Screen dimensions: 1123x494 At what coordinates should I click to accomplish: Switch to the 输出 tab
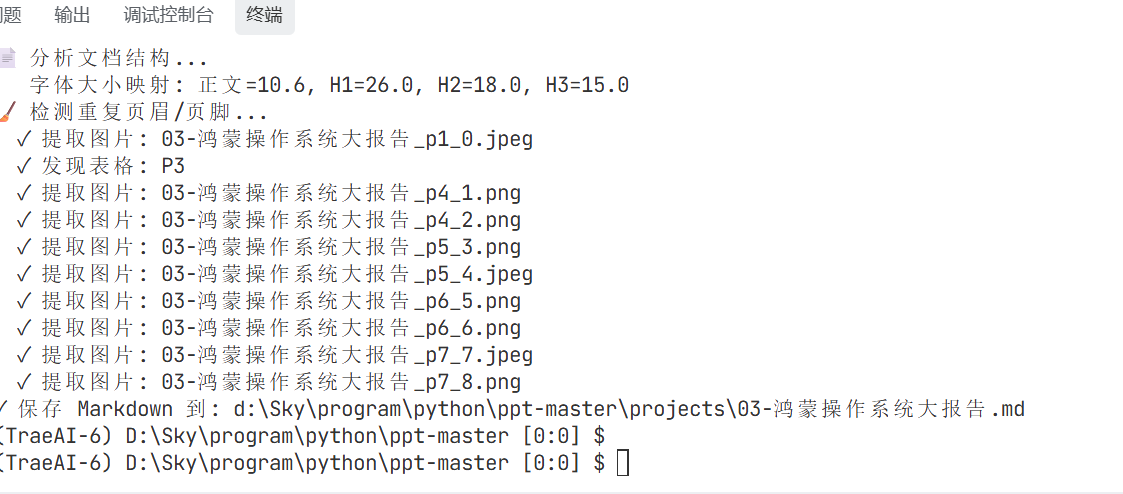pos(72,15)
